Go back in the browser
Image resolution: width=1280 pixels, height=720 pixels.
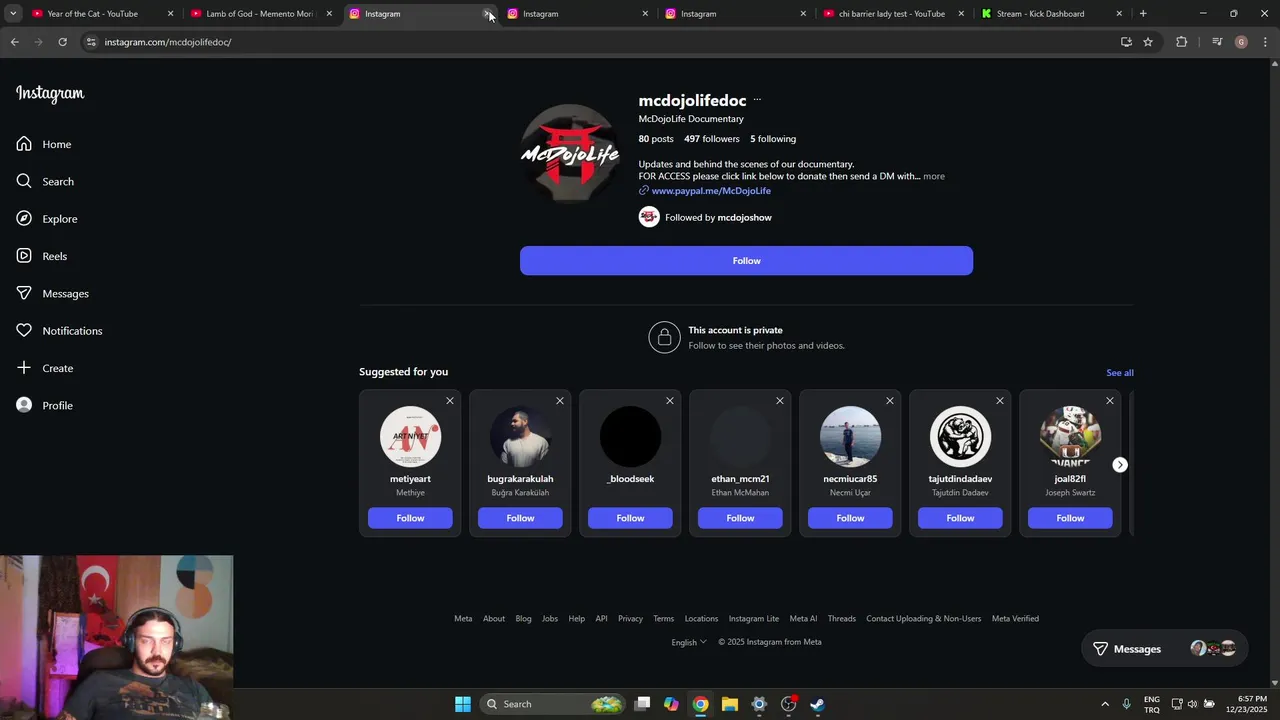pos(14,42)
